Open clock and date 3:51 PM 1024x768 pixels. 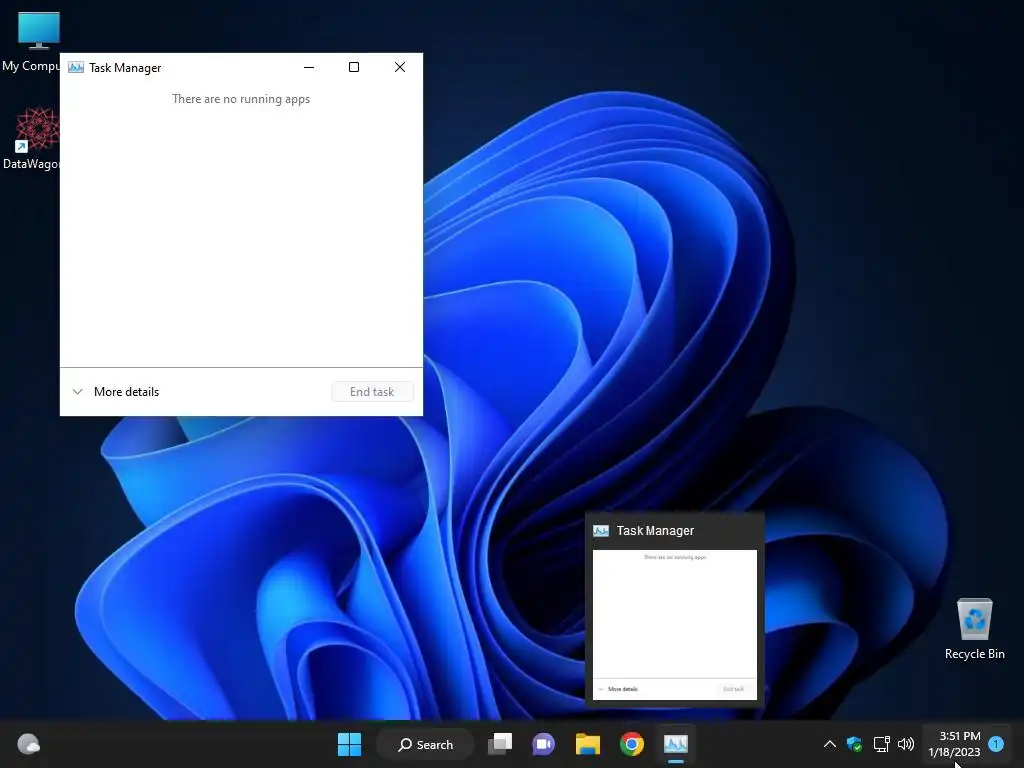pyautogui.click(x=954, y=744)
